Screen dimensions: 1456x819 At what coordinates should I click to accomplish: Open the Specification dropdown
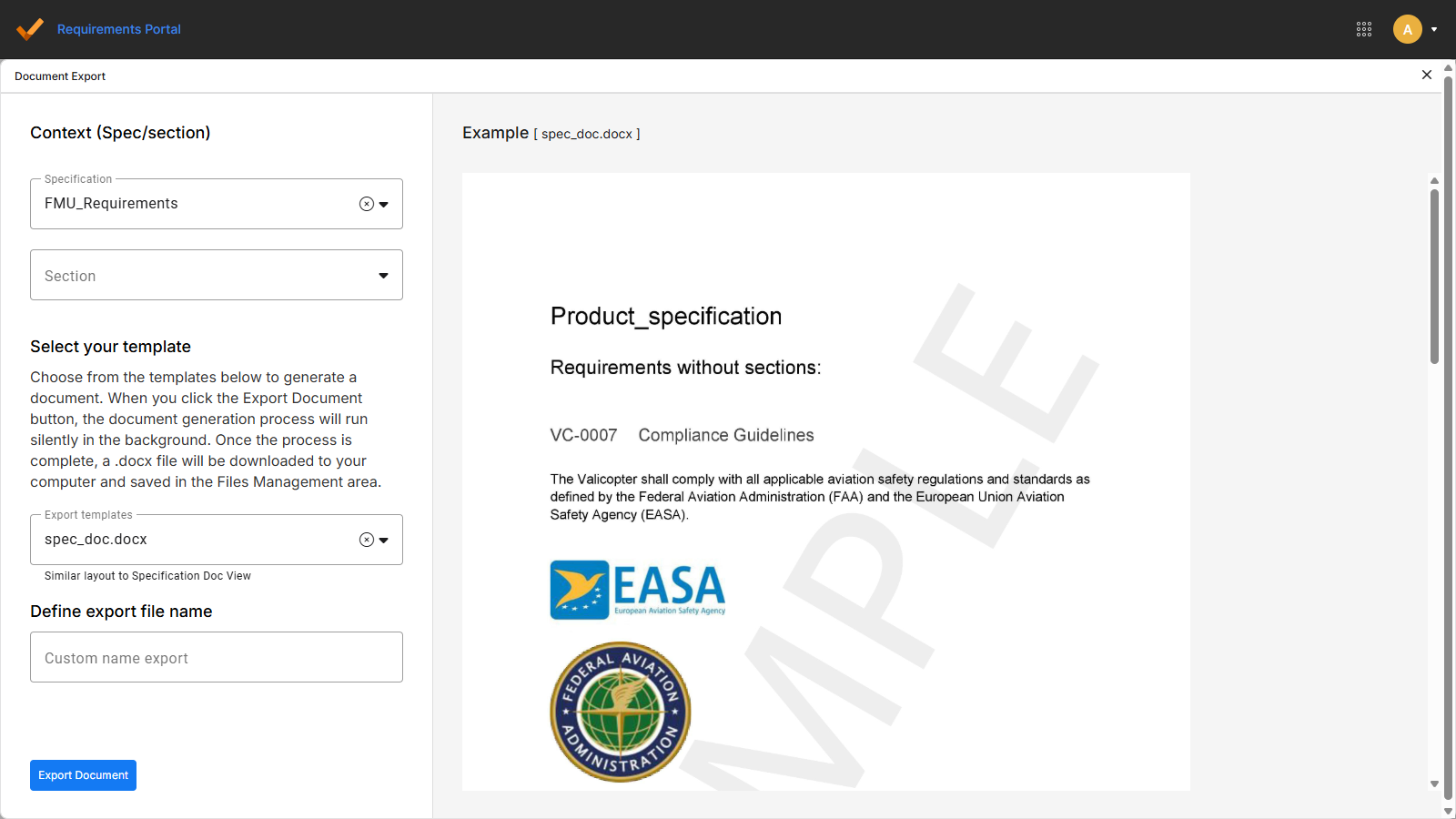click(383, 204)
